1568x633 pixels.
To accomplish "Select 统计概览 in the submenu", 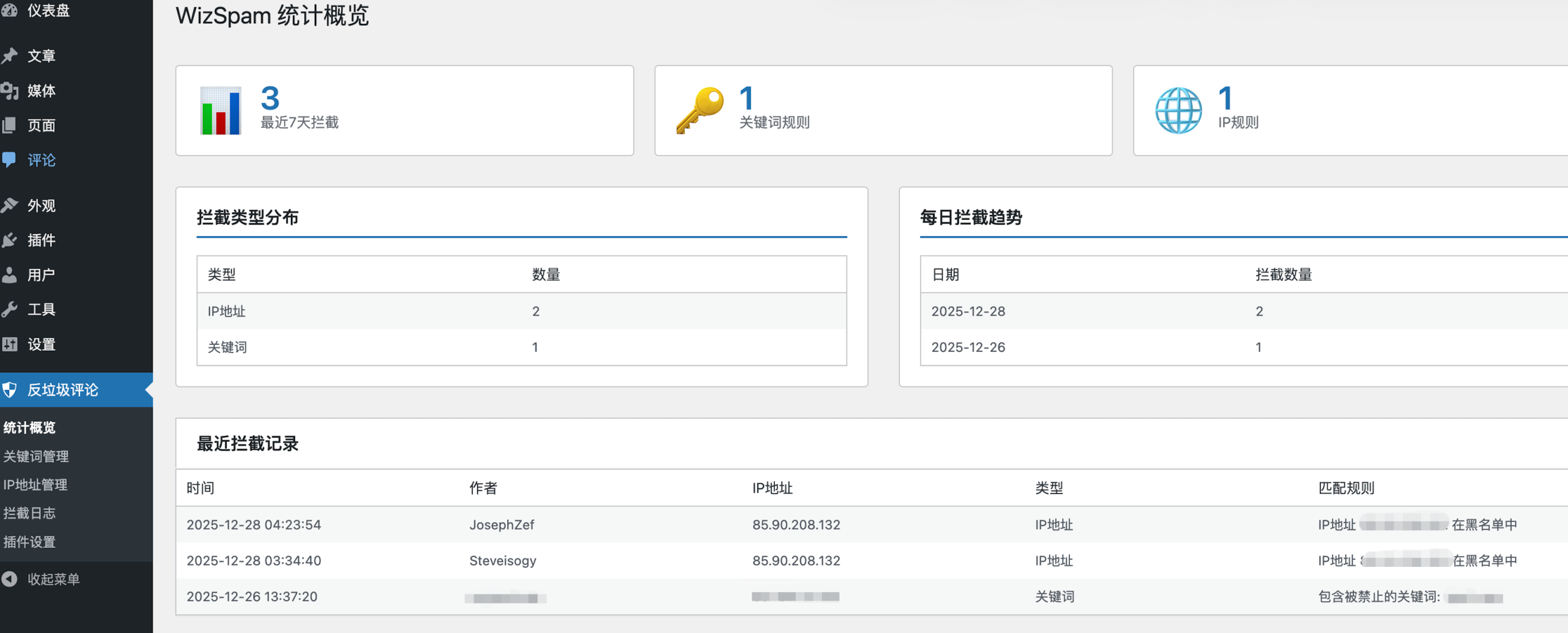I will [29, 427].
